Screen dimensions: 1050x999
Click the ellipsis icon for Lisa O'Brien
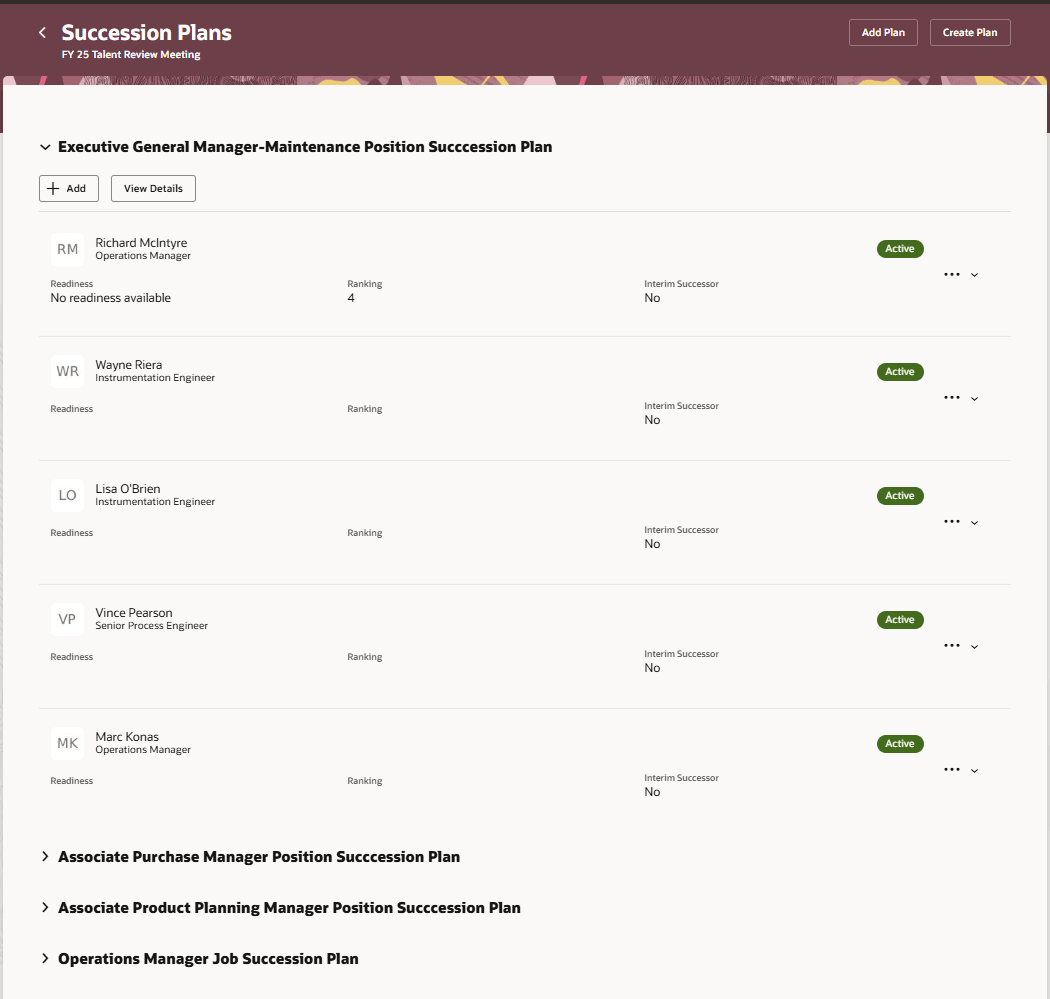[951, 521]
